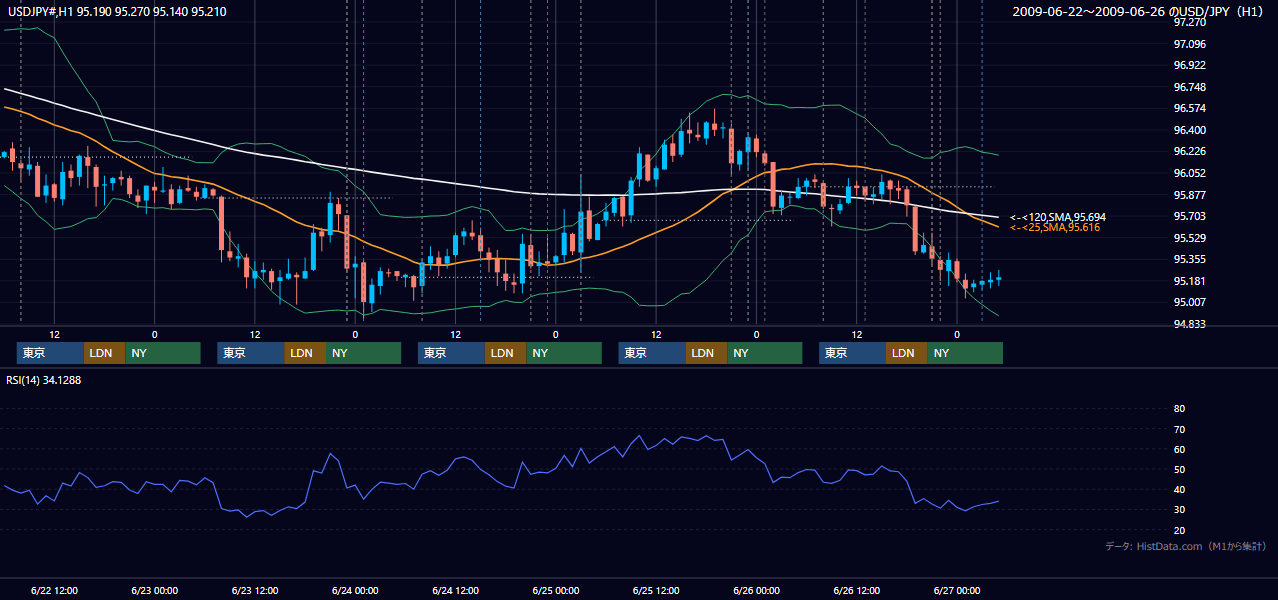1278x600 pixels.
Task: Click the 120 SMA 95.694 label
Action: tap(1058, 217)
